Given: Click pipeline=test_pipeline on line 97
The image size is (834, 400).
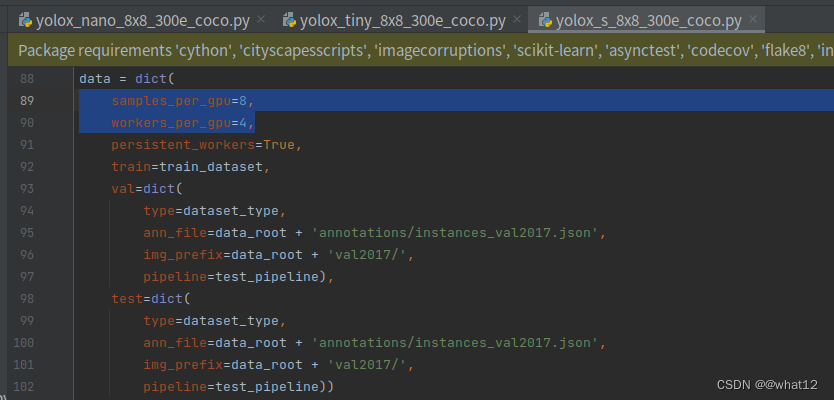Looking at the screenshot, I should (x=239, y=277).
